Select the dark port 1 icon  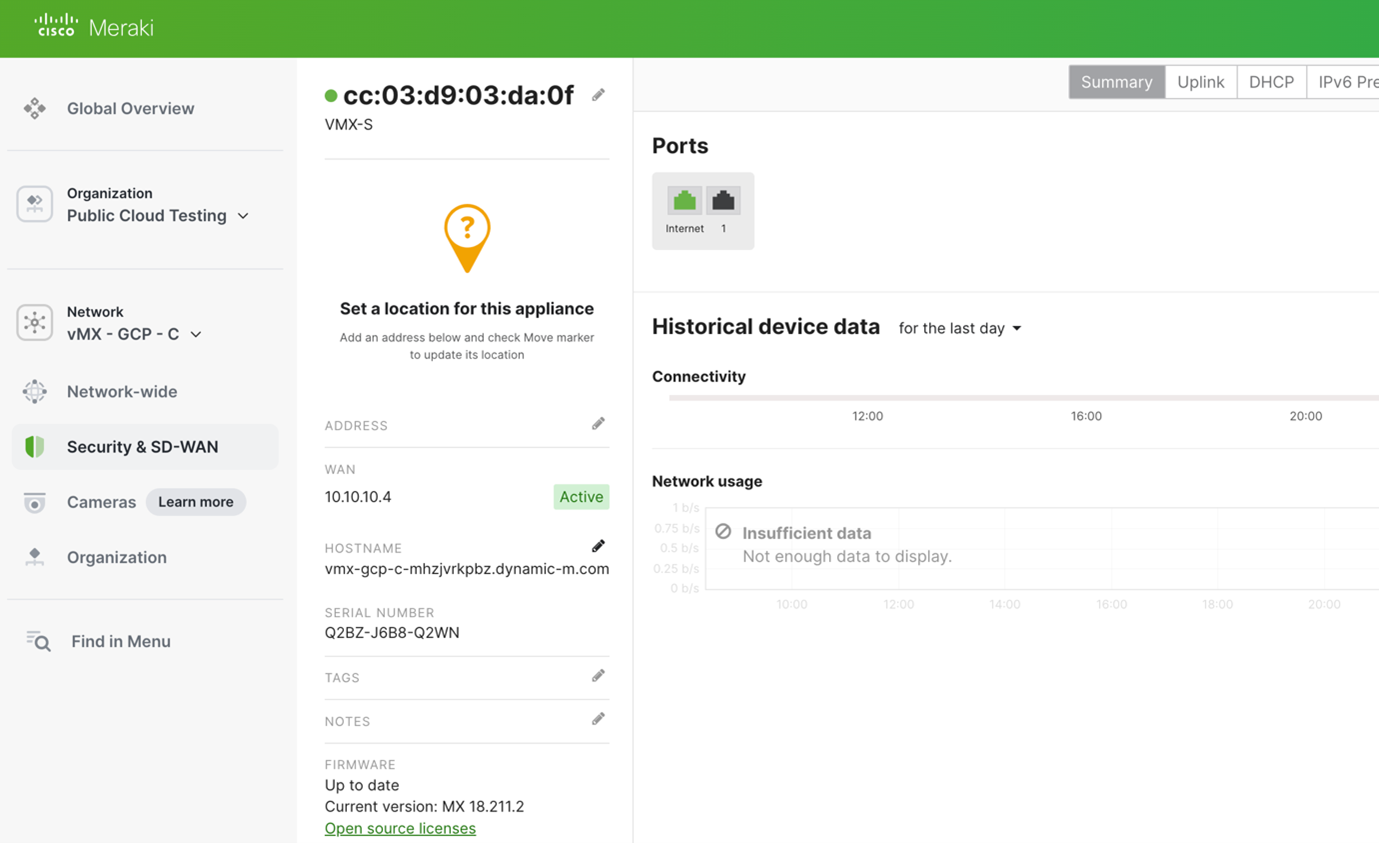coord(723,201)
